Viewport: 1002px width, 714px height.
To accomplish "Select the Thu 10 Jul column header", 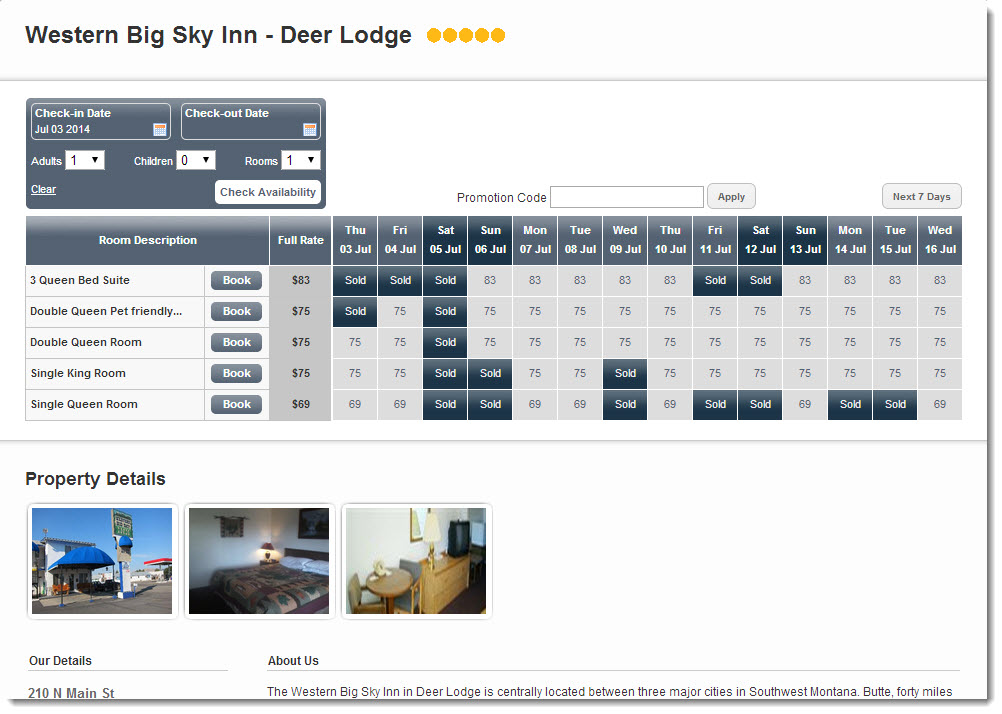I will coord(670,240).
